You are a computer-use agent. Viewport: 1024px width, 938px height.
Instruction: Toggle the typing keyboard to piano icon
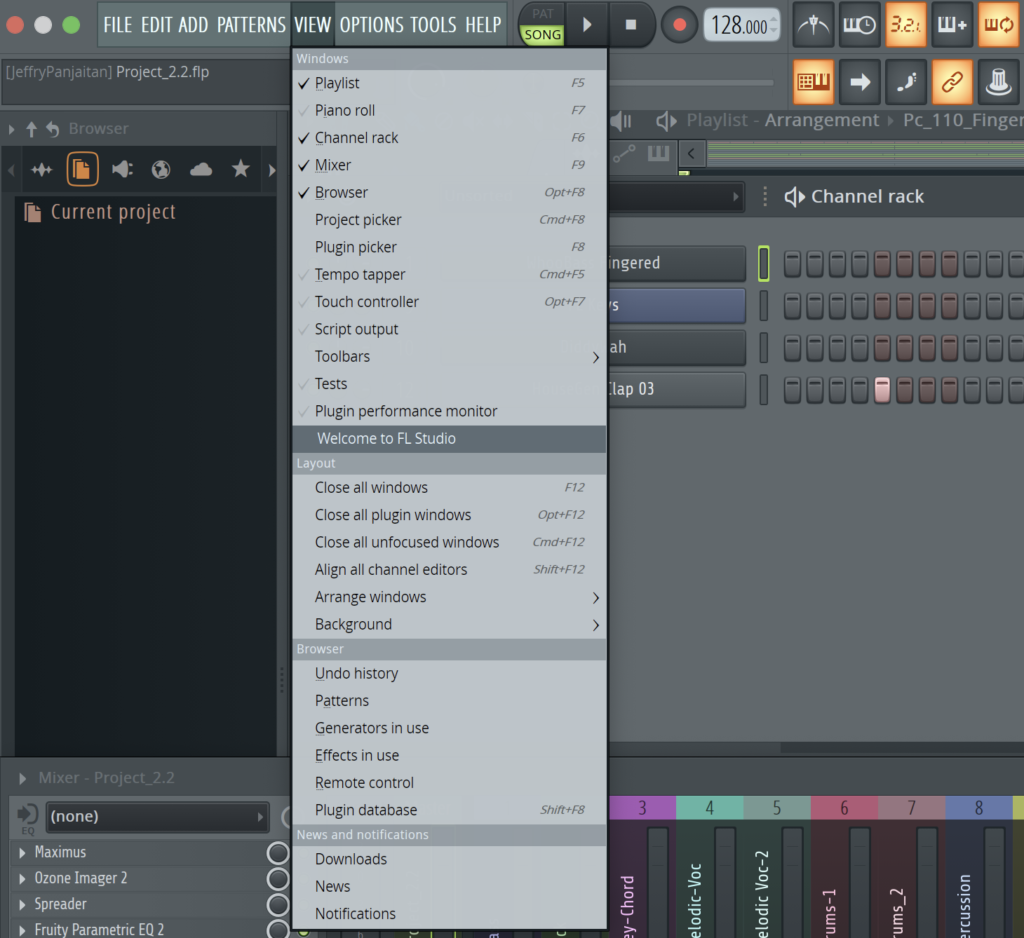pyautogui.click(x=814, y=83)
